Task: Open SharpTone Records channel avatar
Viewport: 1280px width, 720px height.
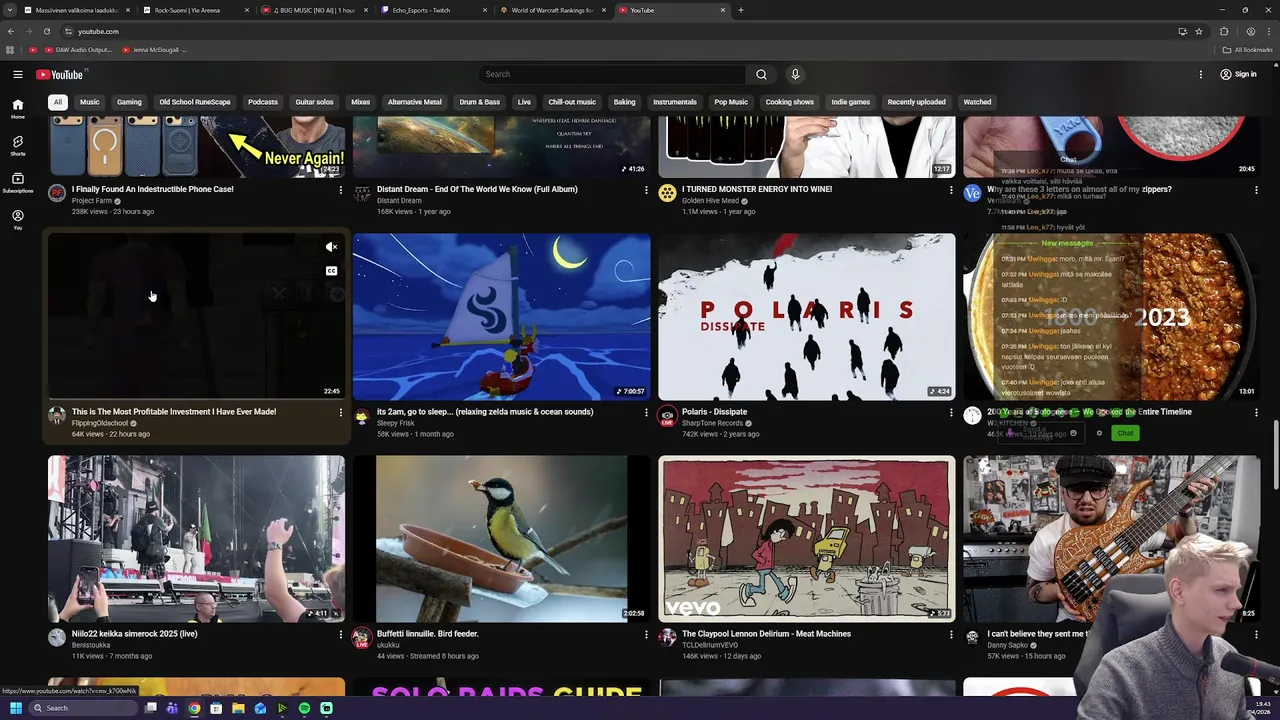Action: [x=667, y=416]
